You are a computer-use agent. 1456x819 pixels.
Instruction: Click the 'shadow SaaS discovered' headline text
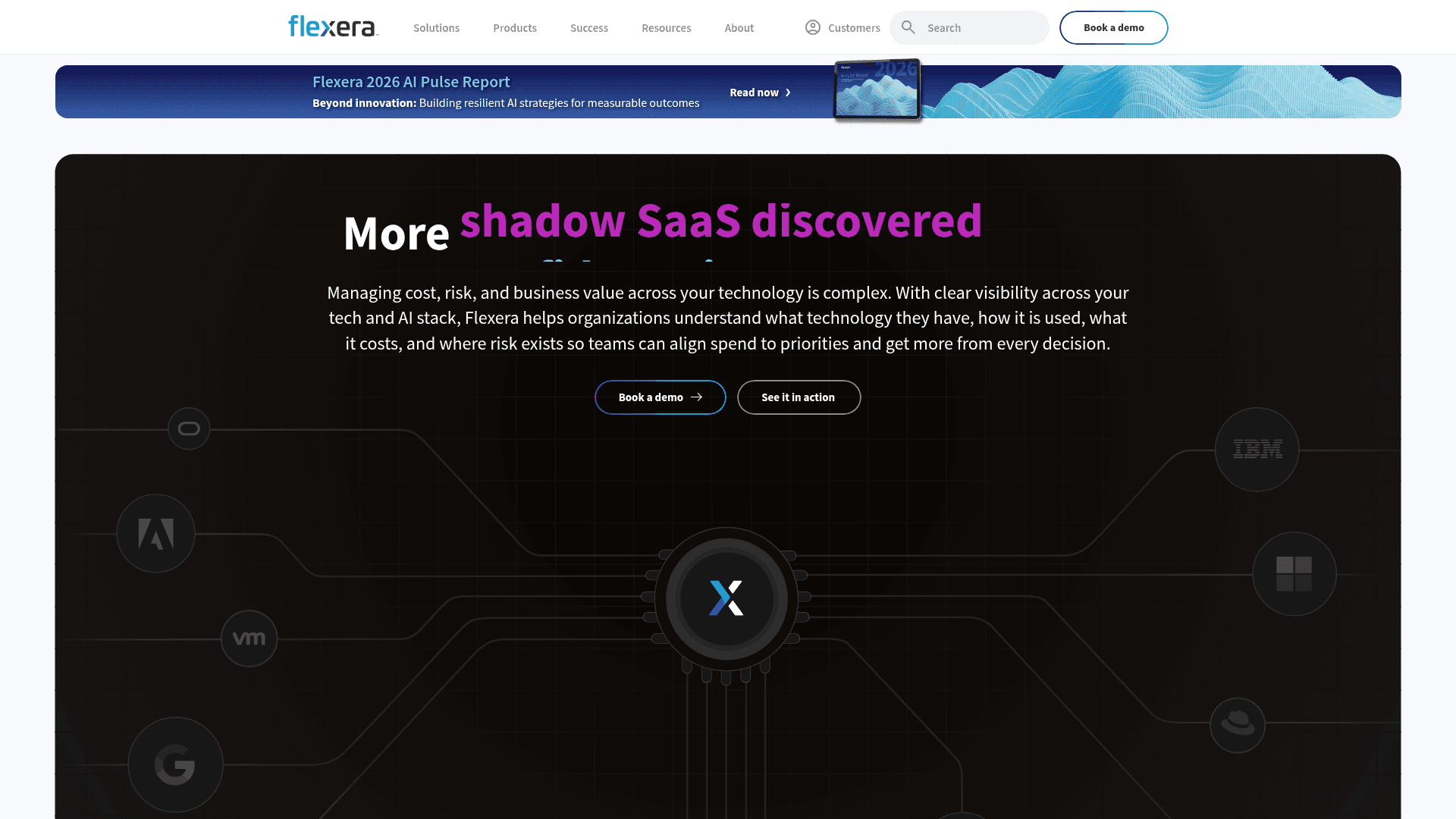click(x=720, y=221)
